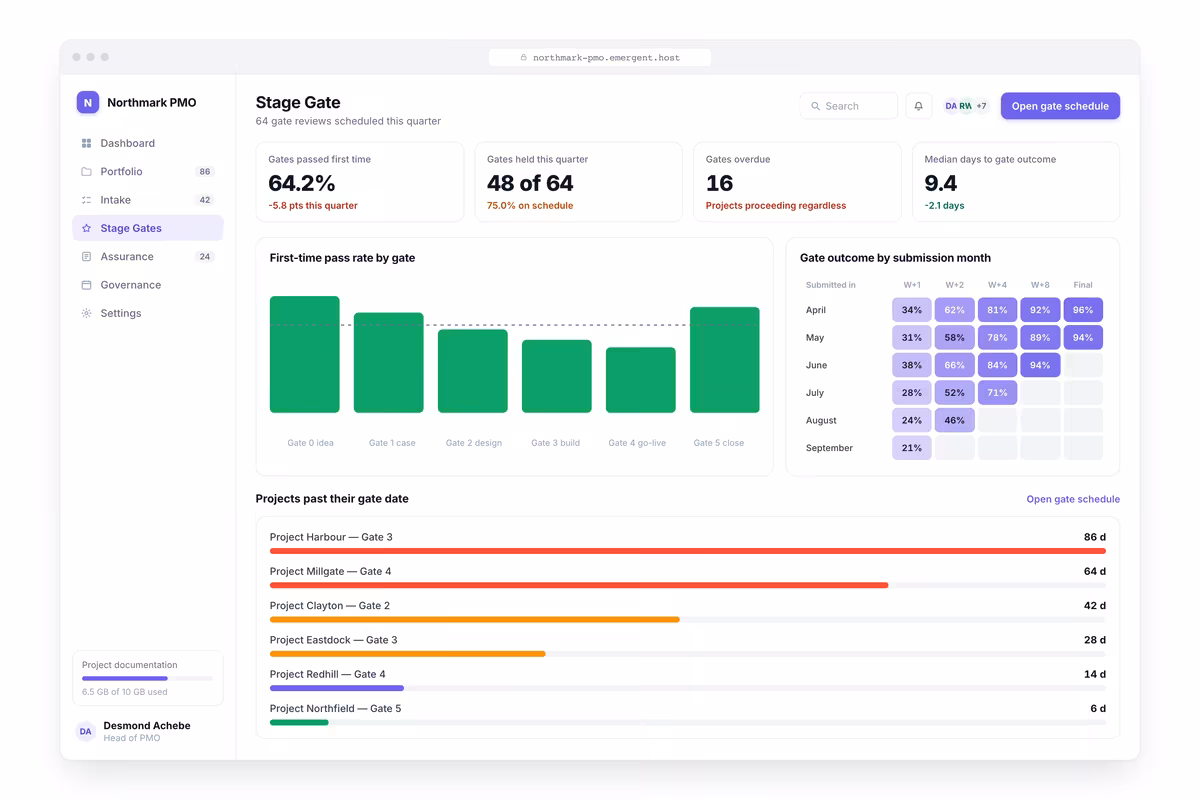Open notifications with the bell icon

pos(918,106)
